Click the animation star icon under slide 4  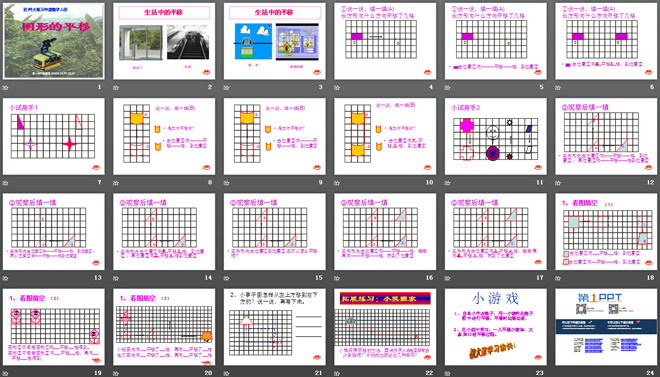[337, 88]
